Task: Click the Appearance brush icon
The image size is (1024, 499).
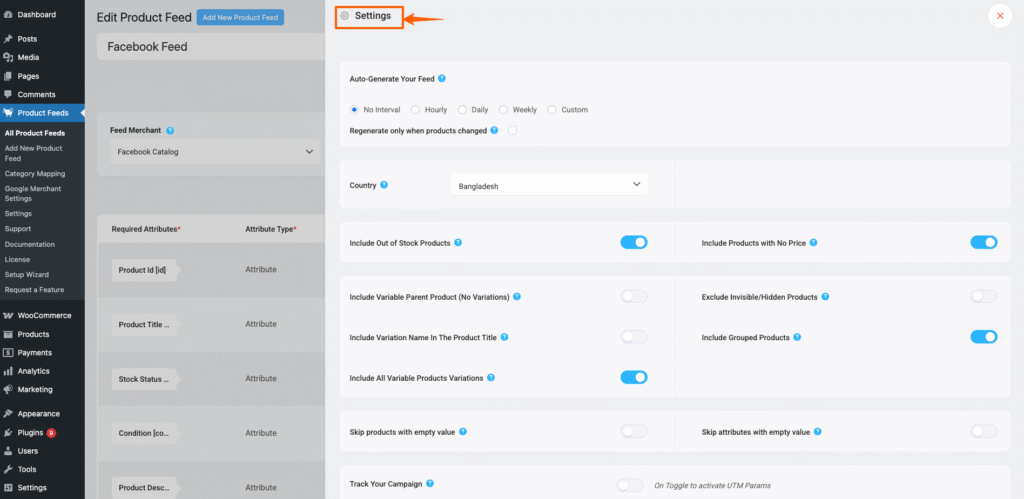Action: pos(8,413)
